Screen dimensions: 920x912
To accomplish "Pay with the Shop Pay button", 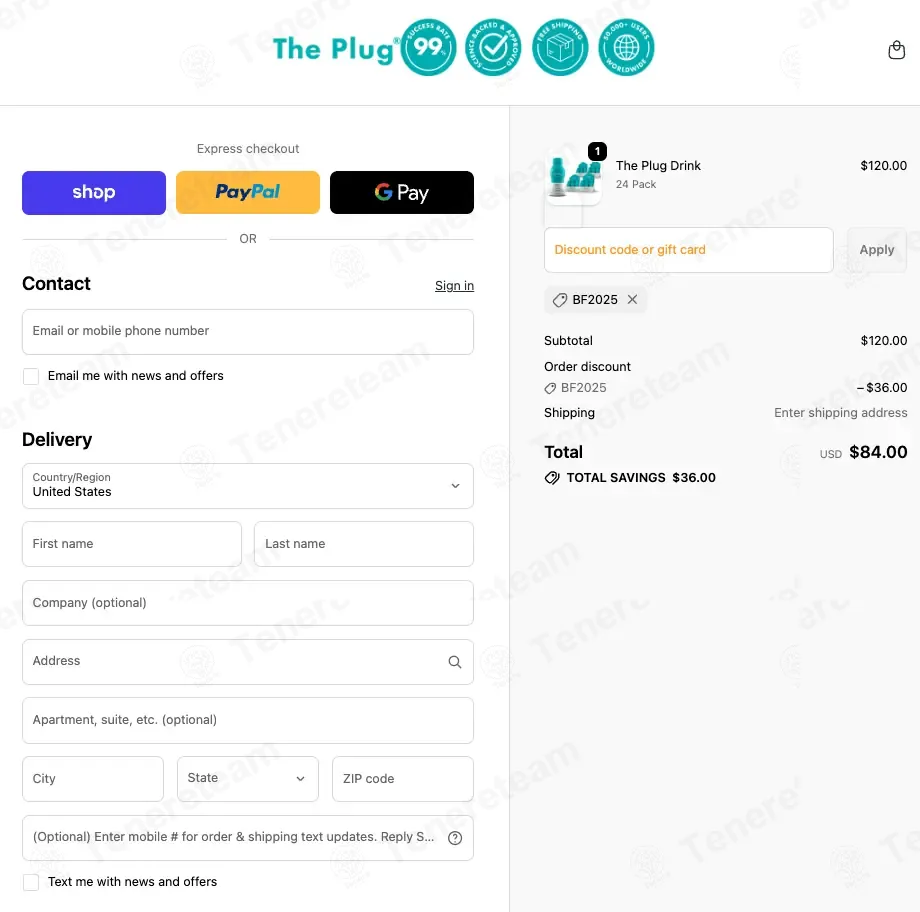I will pyautogui.click(x=94, y=192).
